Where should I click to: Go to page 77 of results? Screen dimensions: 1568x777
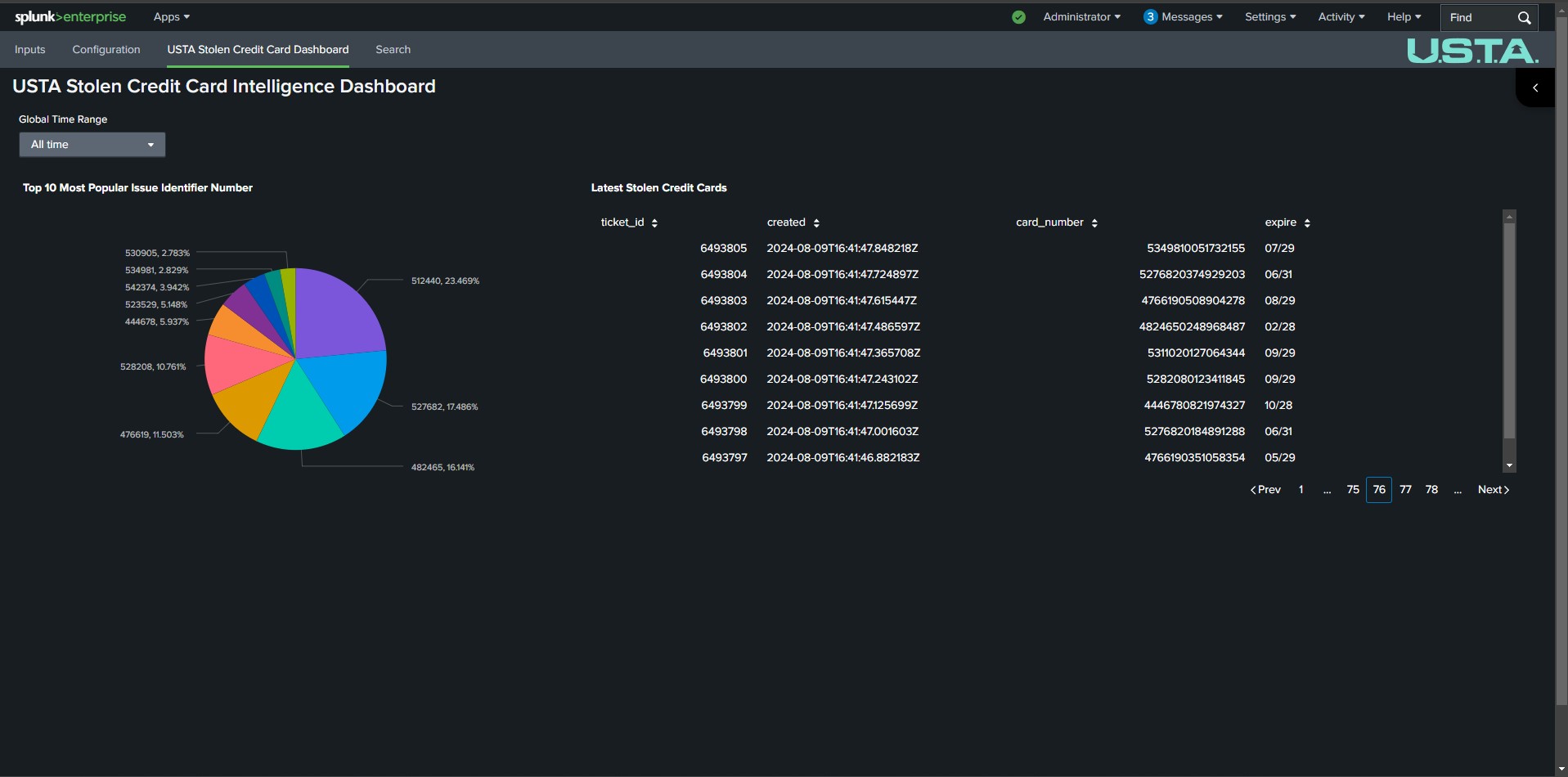point(1405,490)
